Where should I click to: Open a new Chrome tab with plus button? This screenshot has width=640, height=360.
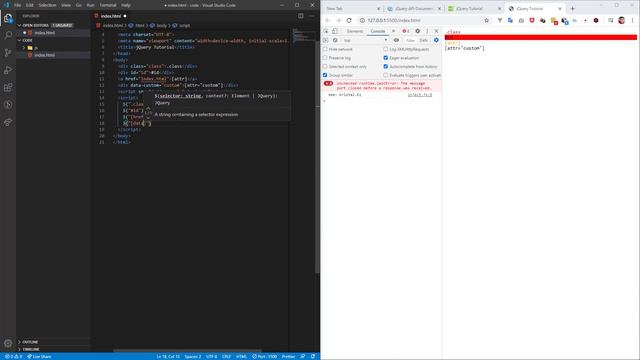click(x=572, y=9)
